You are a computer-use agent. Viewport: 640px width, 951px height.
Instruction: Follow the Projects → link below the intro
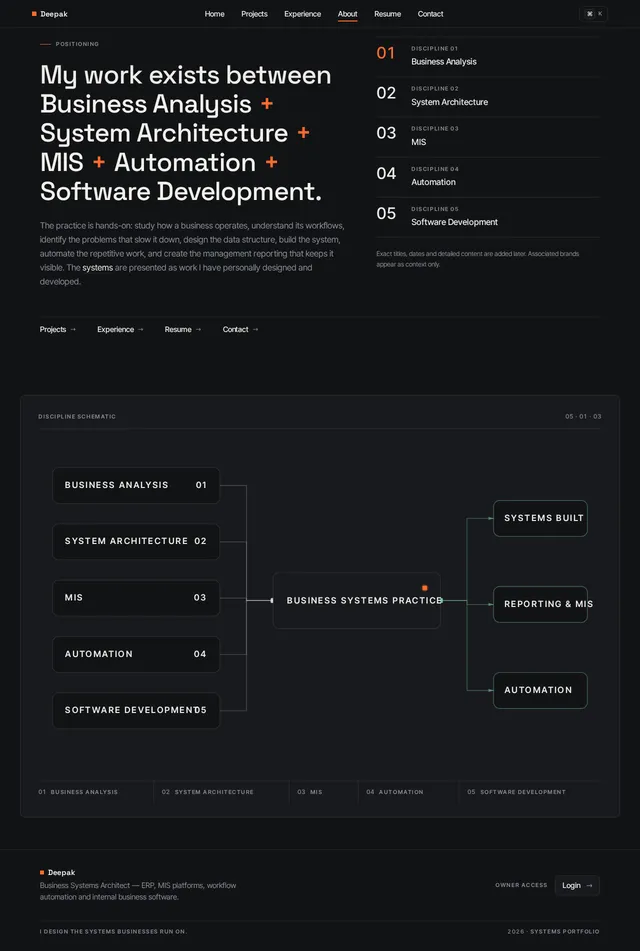[x=58, y=329]
